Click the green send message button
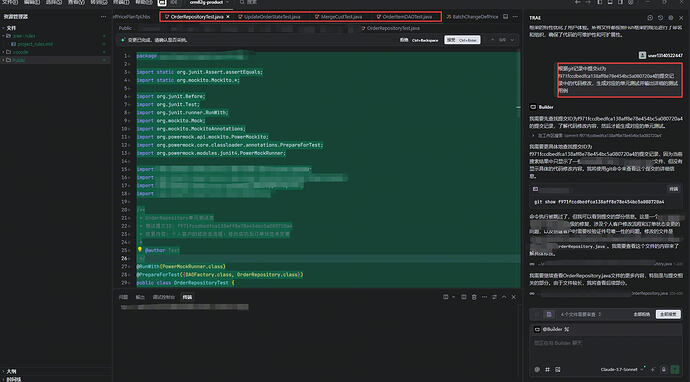690x382 pixels. pyautogui.click(x=675, y=369)
